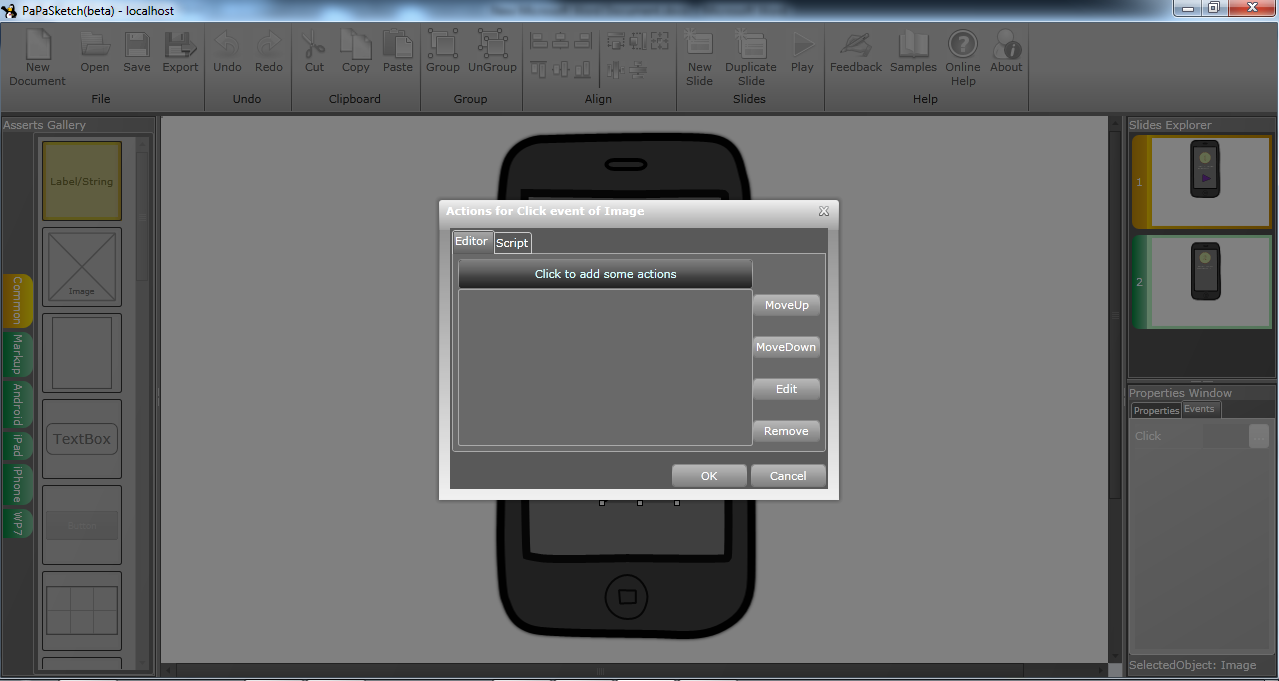Image resolution: width=1279 pixels, height=681 pixels.
Task: Switch to the Events tab
Action: point(1200,410)
